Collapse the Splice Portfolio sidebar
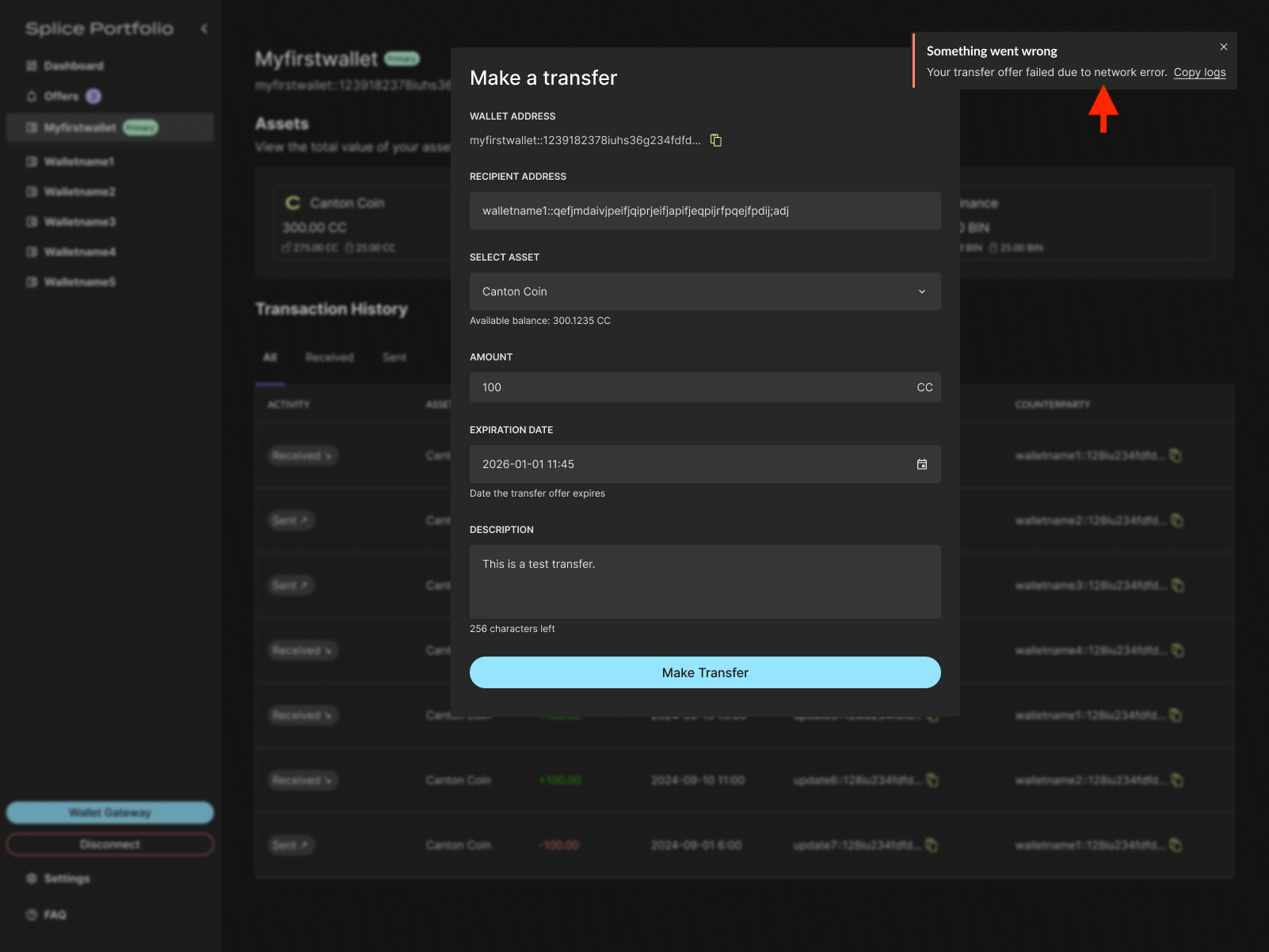Screen dimensions: 1269x952 pyautogui.click(x=204, y=29)
